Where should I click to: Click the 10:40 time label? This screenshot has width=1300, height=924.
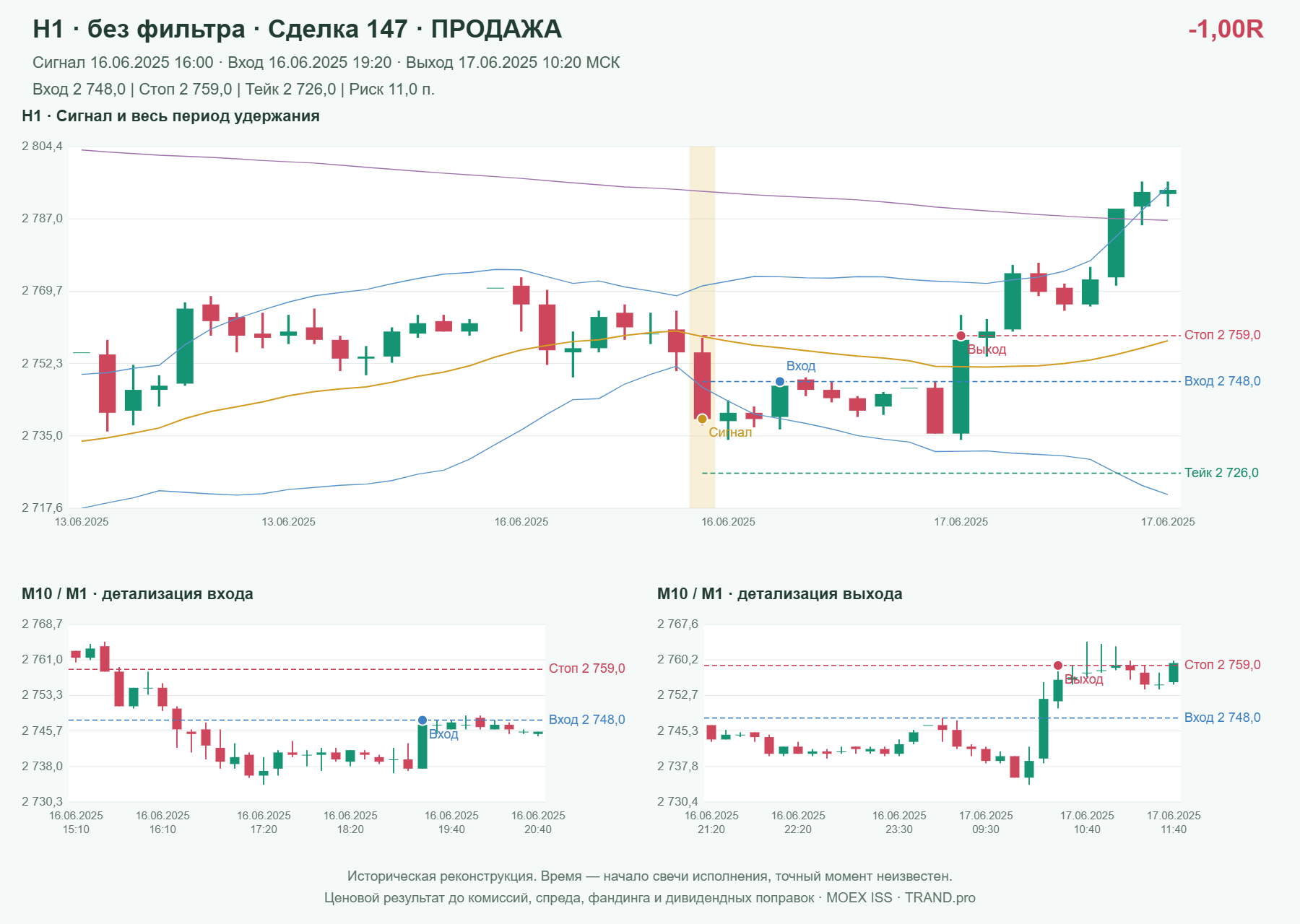tap(1087, 829)
